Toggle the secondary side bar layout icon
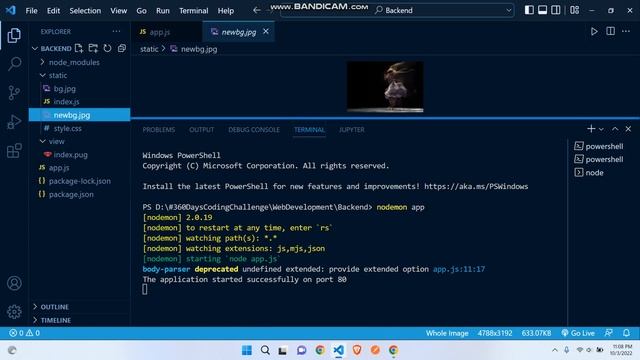Image resolution: width=640 pixels, height=360 pixels. [556, 10]
